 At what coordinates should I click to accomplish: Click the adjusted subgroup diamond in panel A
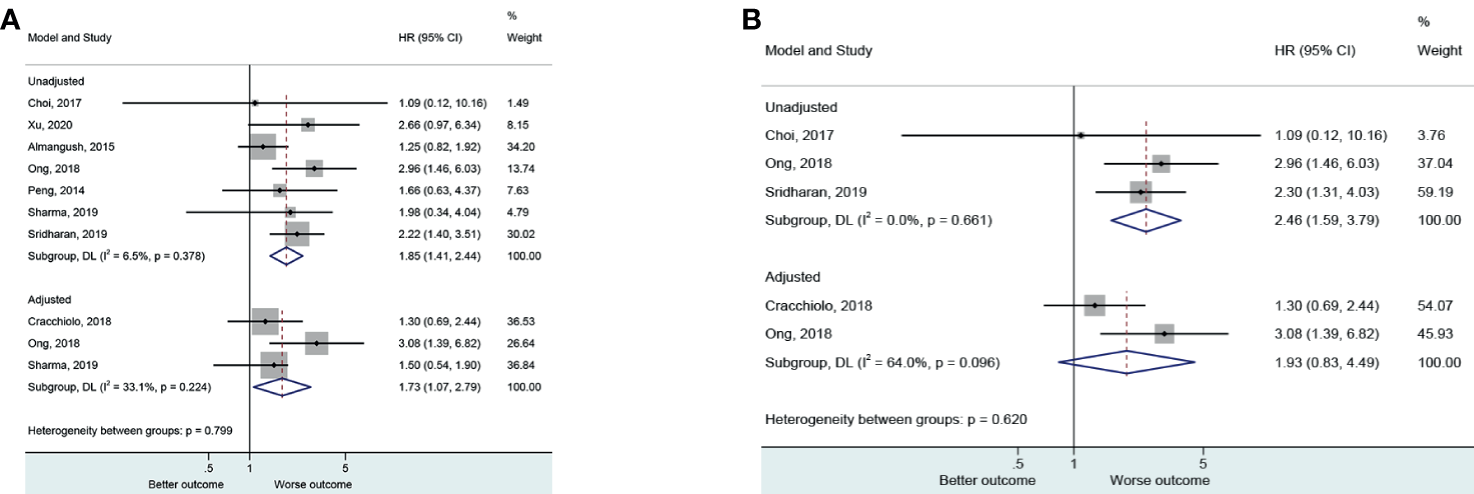[282, 386]
